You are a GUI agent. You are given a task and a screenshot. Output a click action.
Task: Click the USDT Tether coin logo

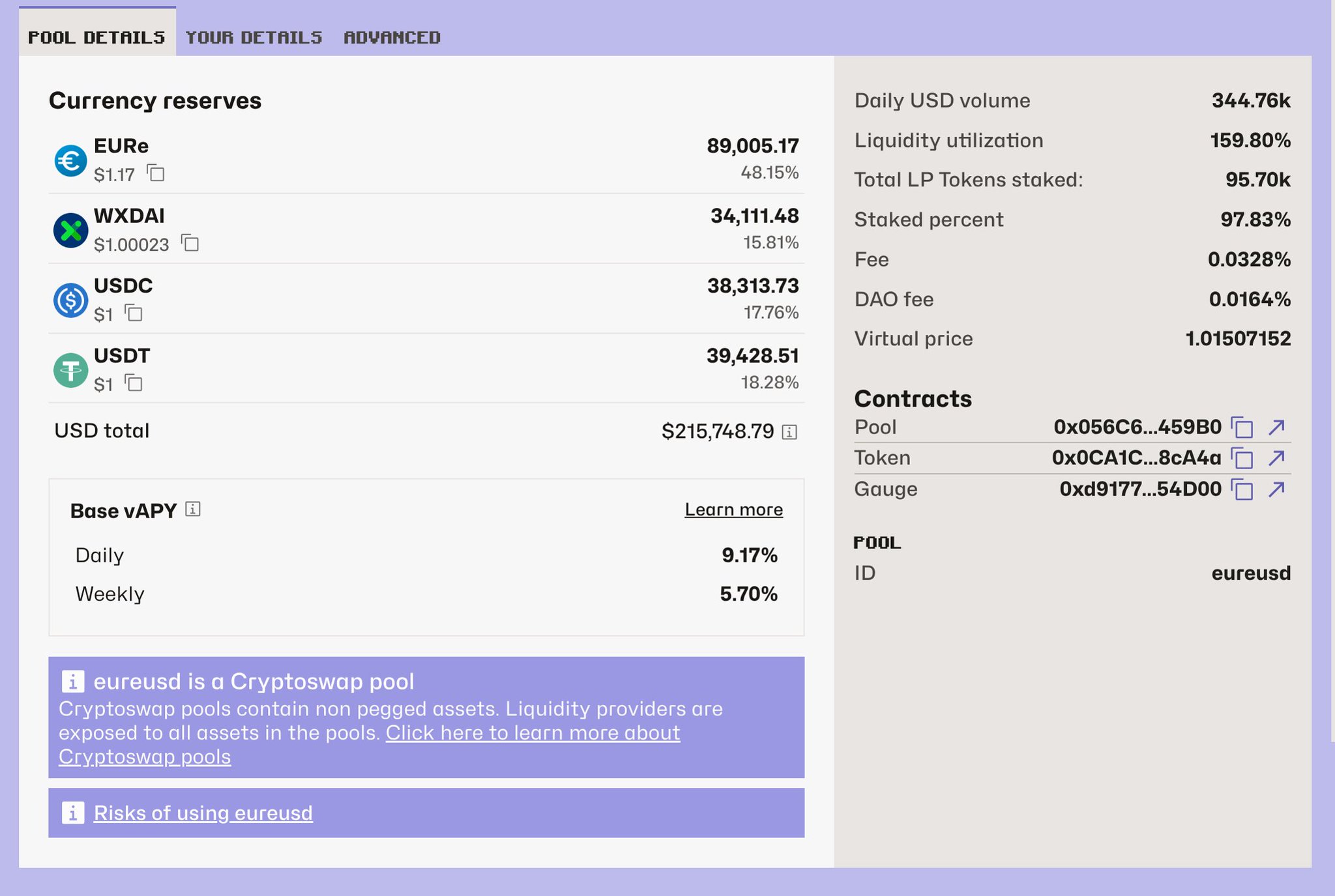[70, 370]
